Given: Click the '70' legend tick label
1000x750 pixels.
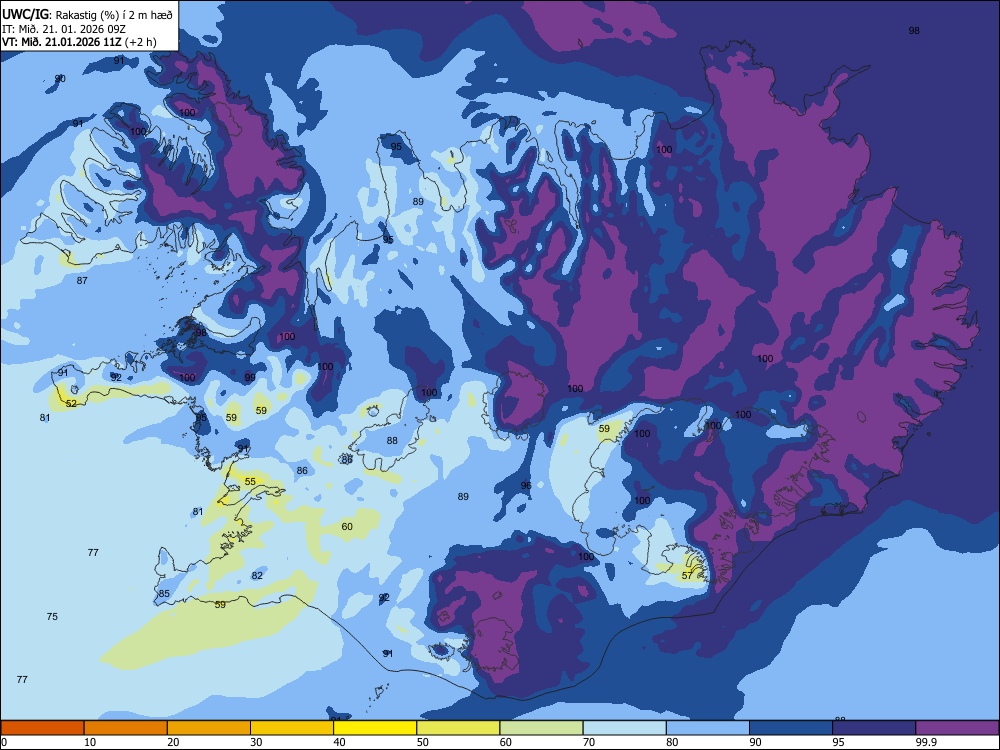Looking at the screenshot, I should click(x=589, y=742).
